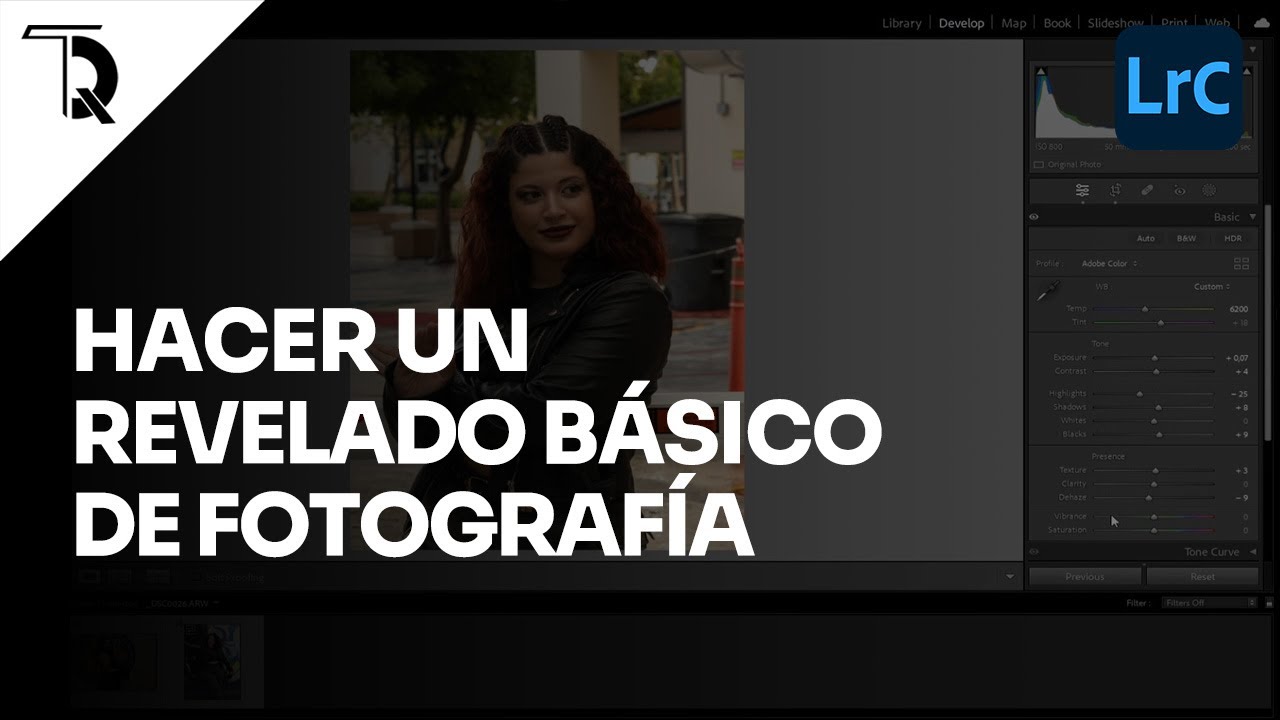The width and height of the screenshot is (1280, 720).
Task: Click the Blacks slider handle
Action: coord(1159,435)
